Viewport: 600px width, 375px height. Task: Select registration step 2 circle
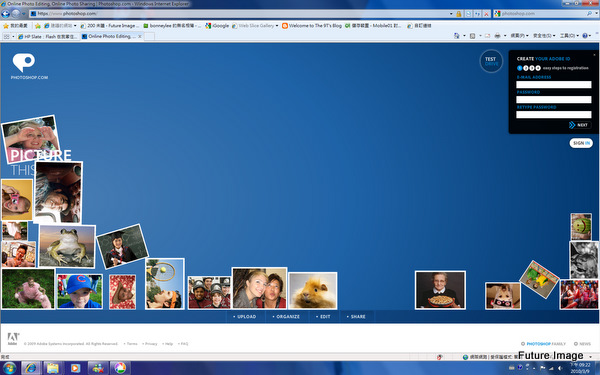(526, 68)
